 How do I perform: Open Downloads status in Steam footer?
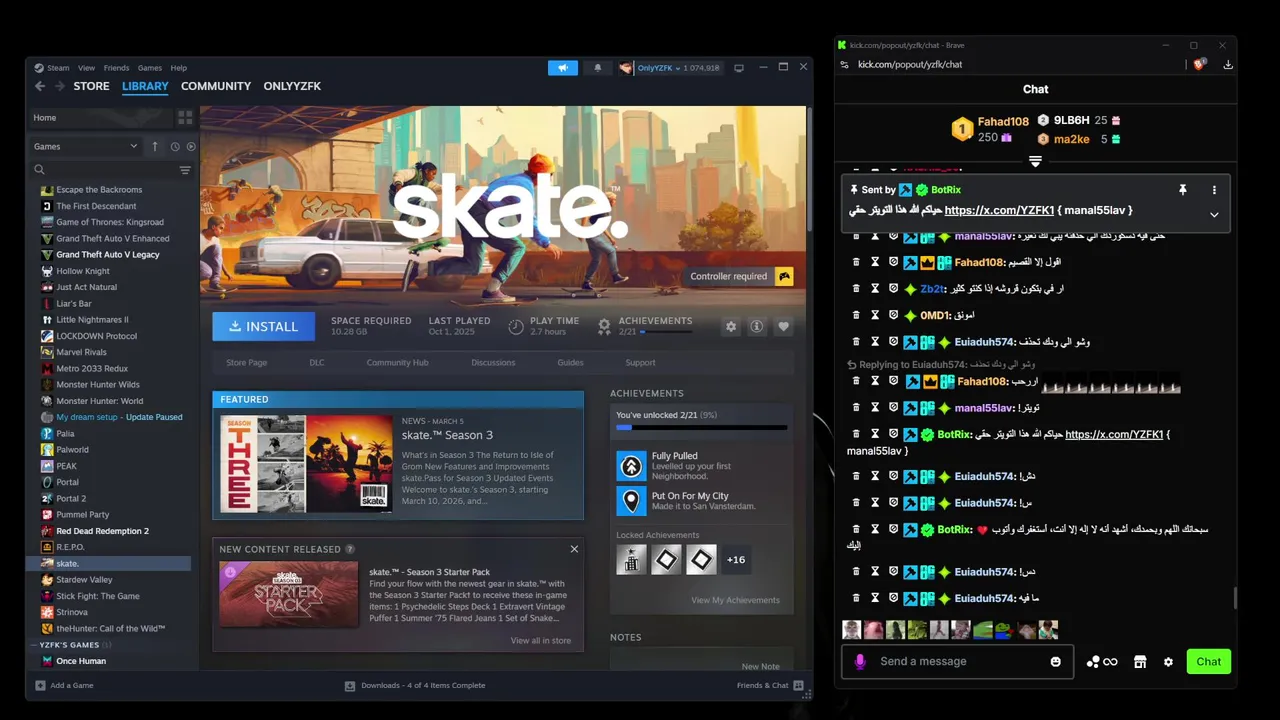415,686
